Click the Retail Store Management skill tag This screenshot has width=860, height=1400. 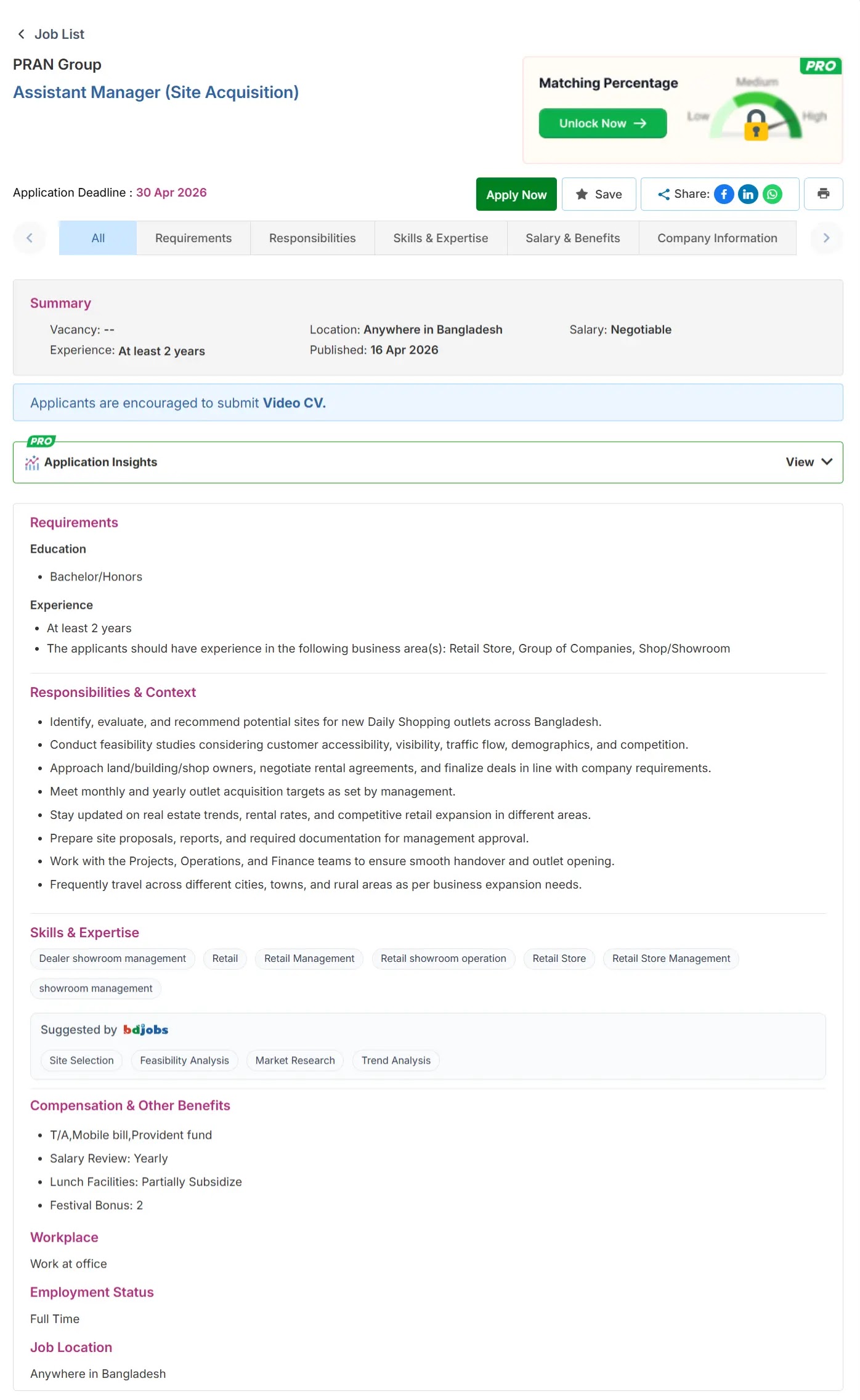[x=671, y=959]
